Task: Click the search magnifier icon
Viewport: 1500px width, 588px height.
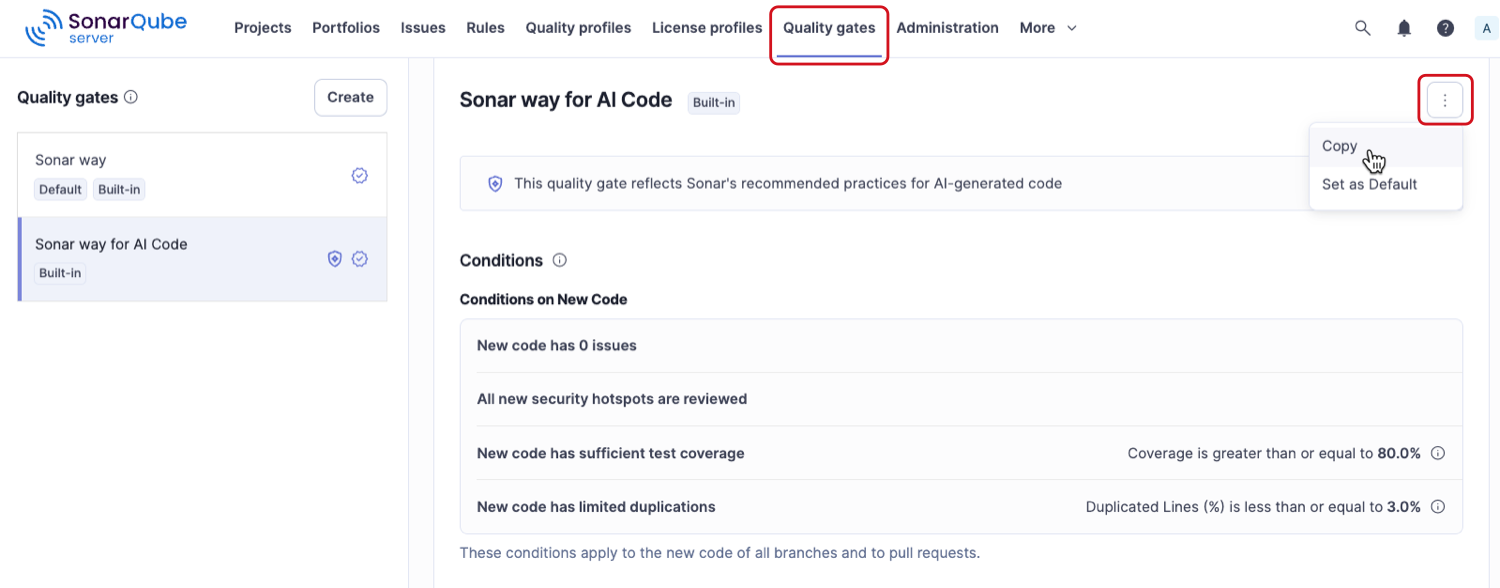Action: click(x=1362, y=28)
